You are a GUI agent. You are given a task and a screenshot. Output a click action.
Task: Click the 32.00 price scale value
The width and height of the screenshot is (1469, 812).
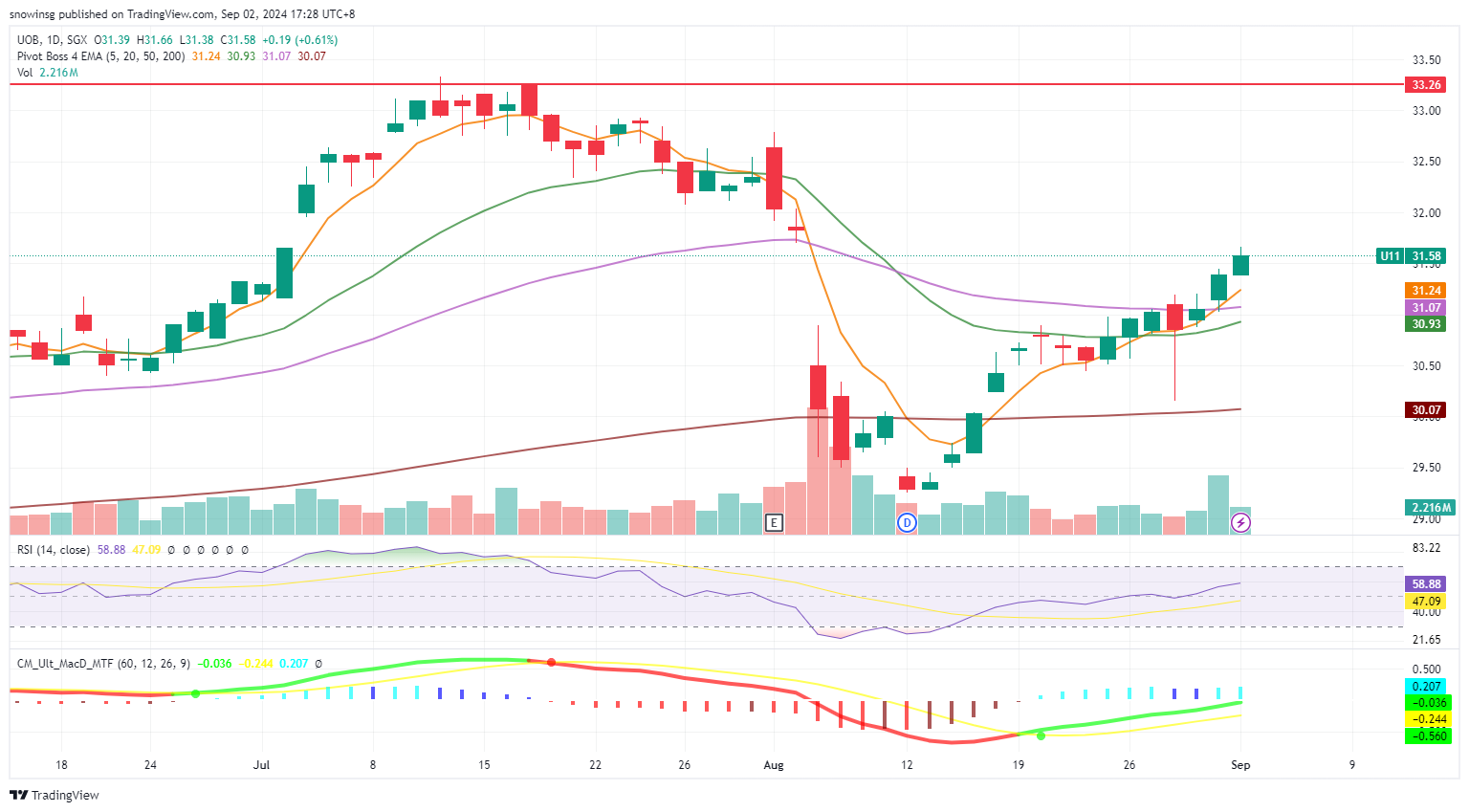[1427, 212]
